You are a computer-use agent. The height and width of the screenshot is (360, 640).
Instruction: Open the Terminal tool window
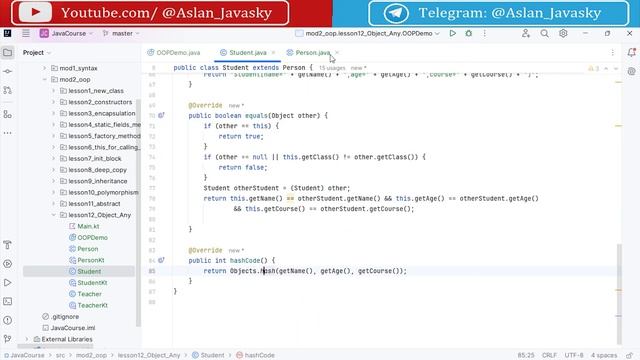[x=7, y=301]
